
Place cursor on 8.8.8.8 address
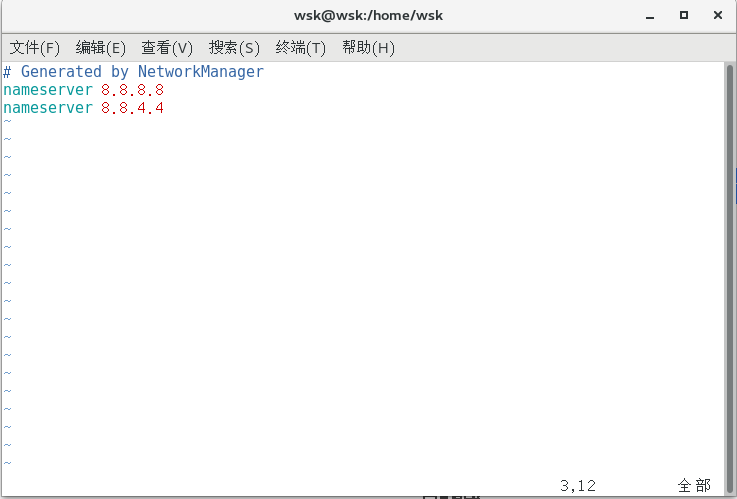point(132,89)
